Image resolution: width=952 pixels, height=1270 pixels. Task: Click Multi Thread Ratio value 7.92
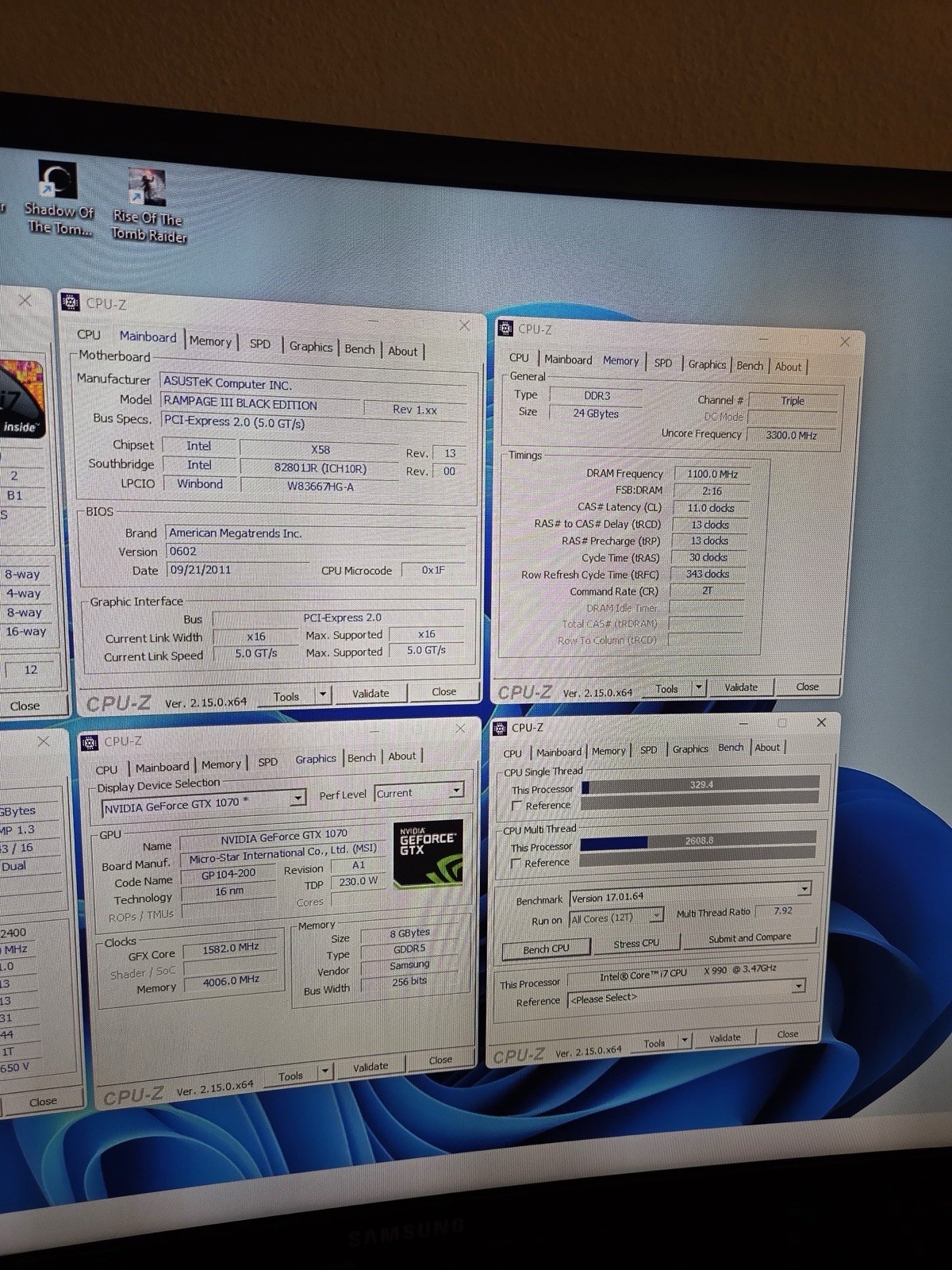[783, 911]
